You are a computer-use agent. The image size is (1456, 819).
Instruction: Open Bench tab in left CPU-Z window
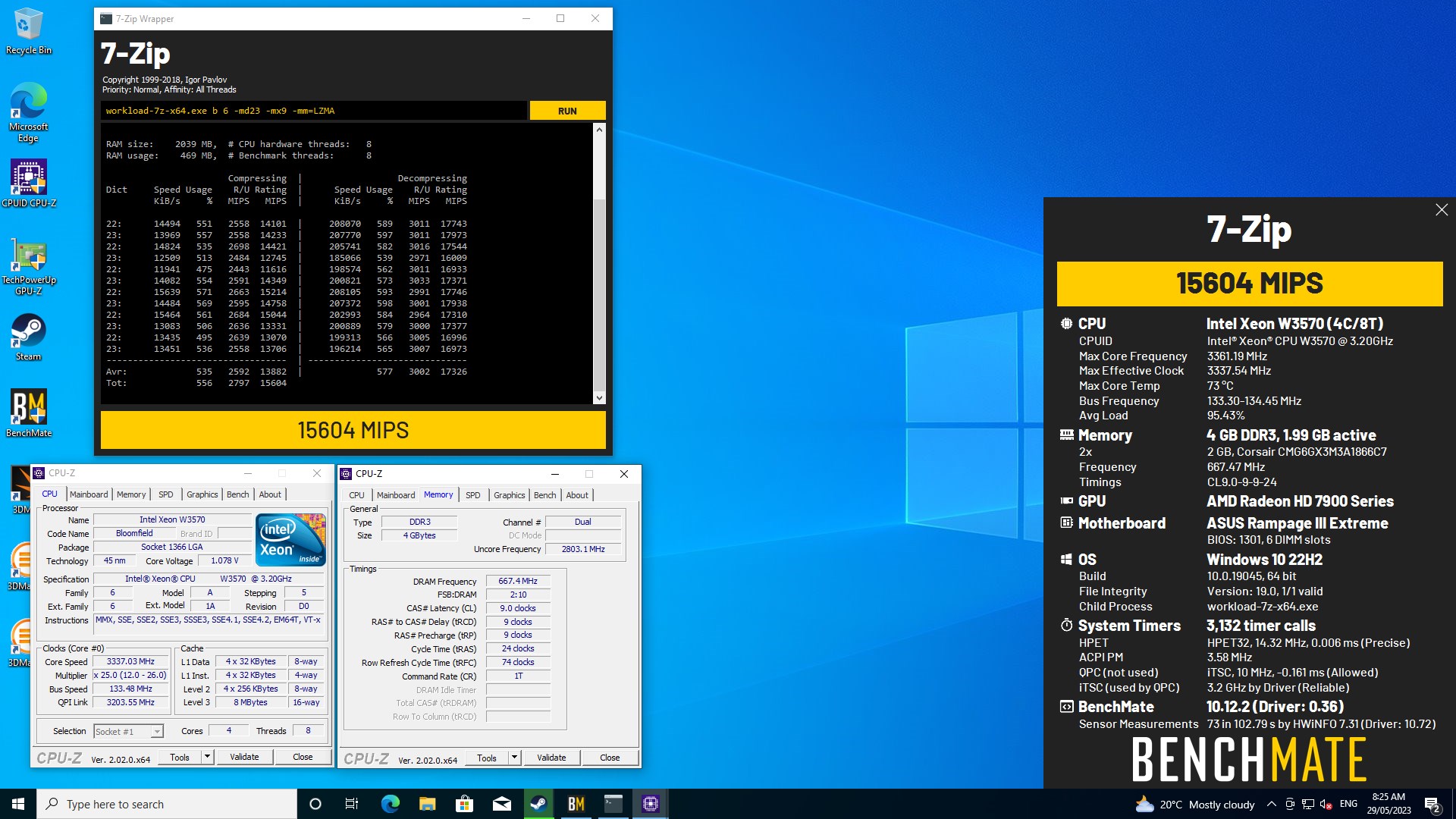[x=238, y=494]
